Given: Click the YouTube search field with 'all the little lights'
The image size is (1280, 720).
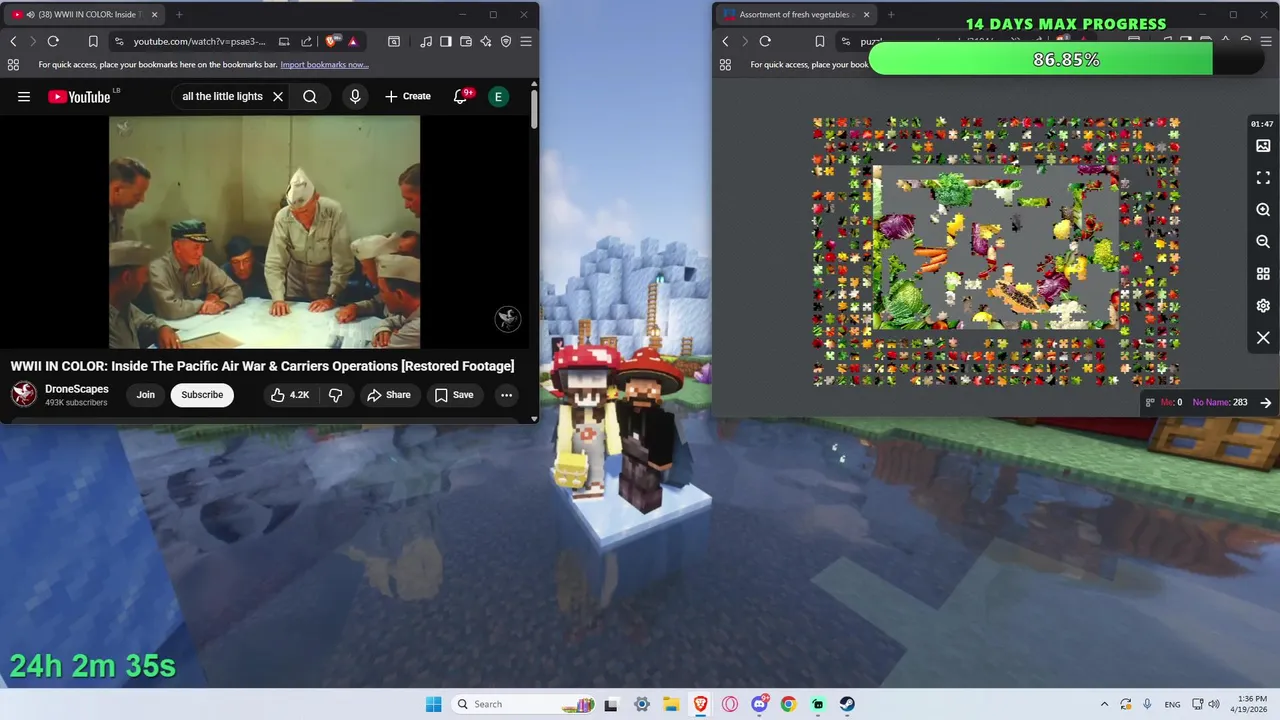Looking at the screenshot, I should tap(222, 97).
